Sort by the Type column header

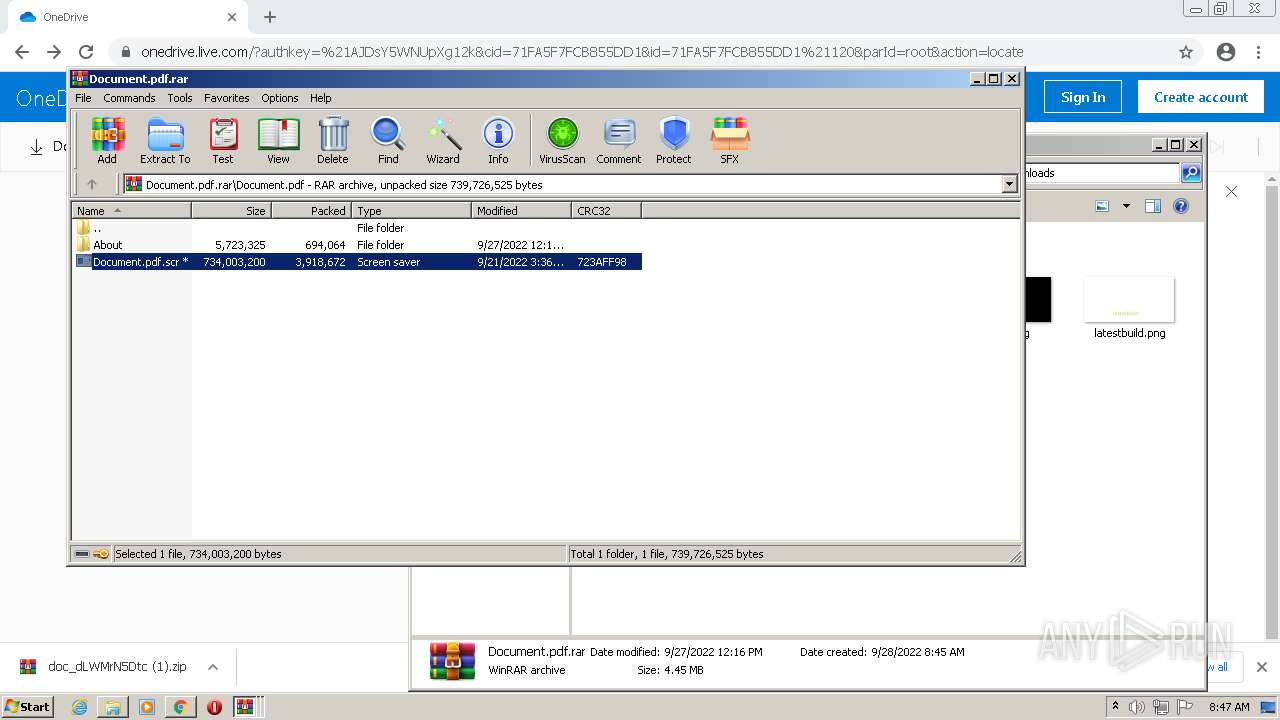click(411, 211)
